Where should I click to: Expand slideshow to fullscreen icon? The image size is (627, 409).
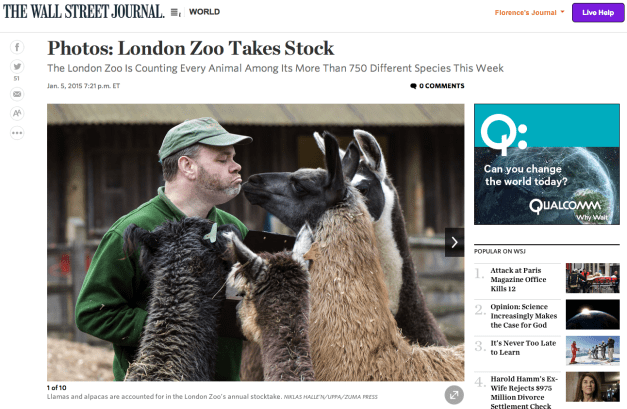[454, 395]
